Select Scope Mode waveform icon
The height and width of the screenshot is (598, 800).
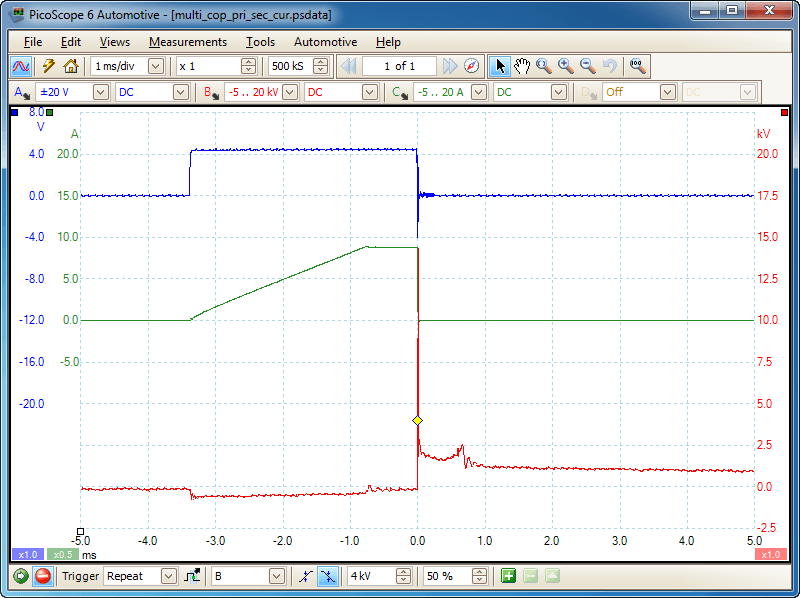click(21, 66)
